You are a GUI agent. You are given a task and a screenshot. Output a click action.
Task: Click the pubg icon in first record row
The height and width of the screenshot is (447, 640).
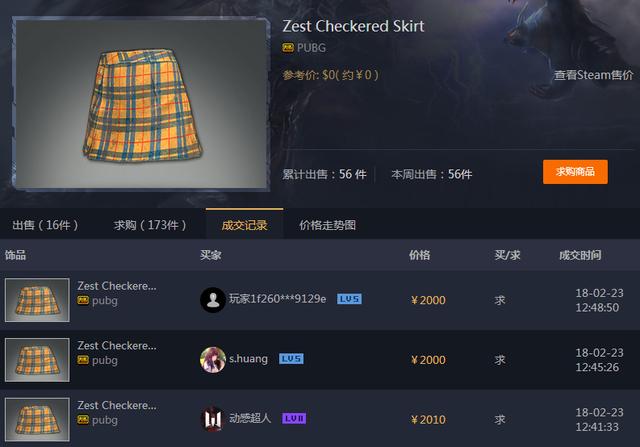click(x=83, y=301)
